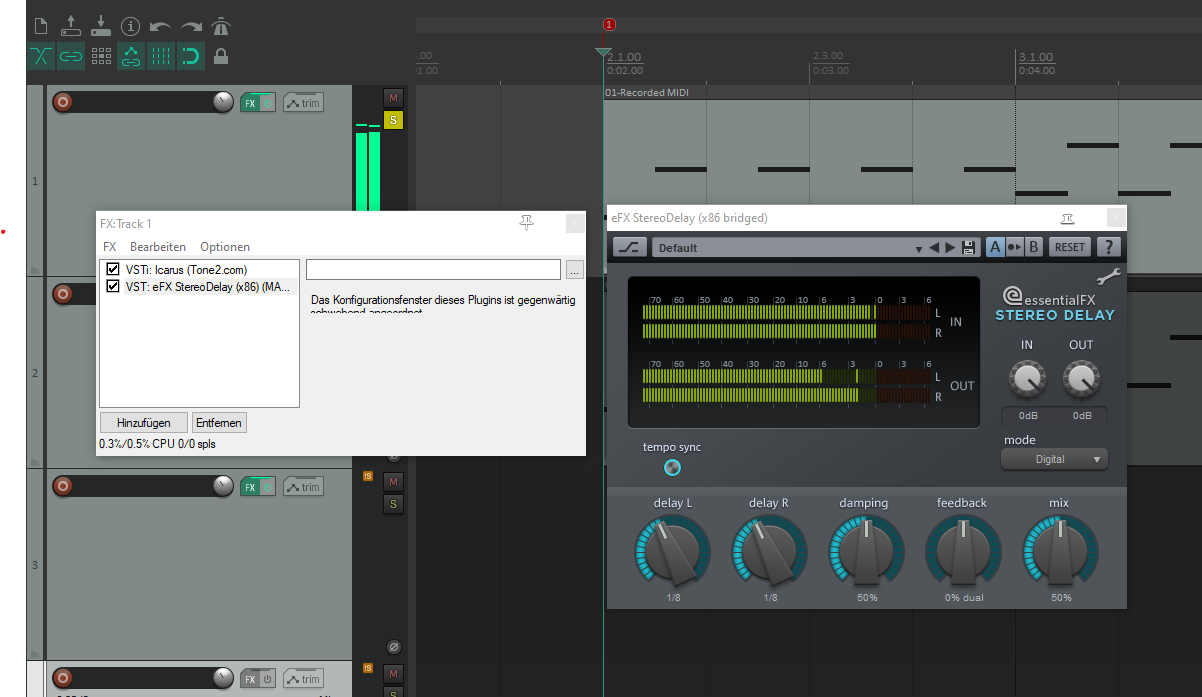
Task: Arm track 3 record button
Action: pos(63,486)
